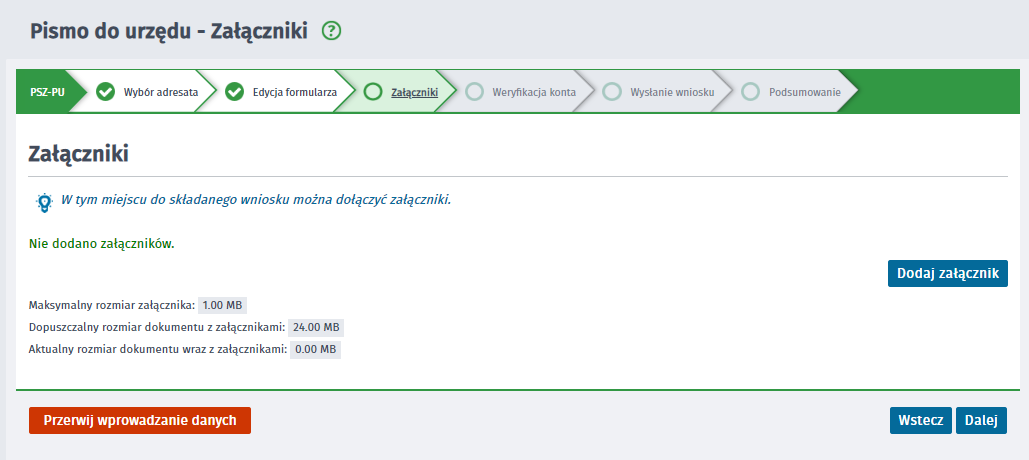The height and width of the screenshot is (460, 1029).
Task: Click the italic hint about attaching załączniki
Action: tap(256, 200)
